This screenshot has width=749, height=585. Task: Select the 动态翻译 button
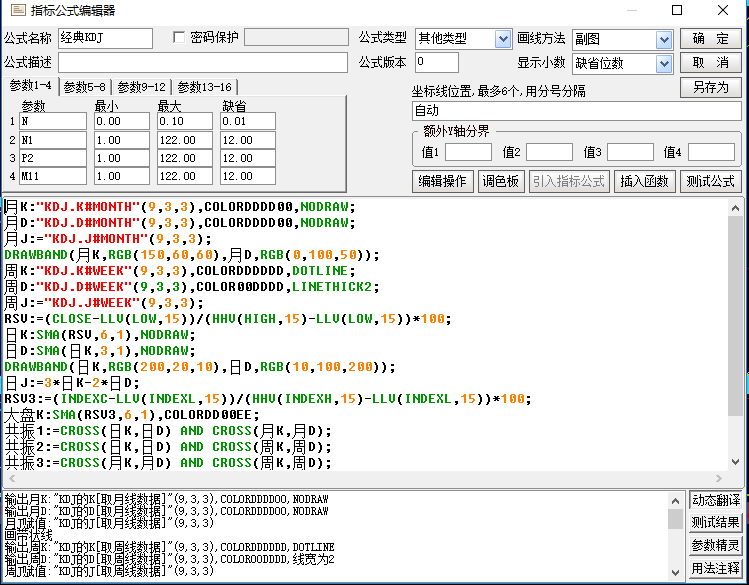coord(716,500)
